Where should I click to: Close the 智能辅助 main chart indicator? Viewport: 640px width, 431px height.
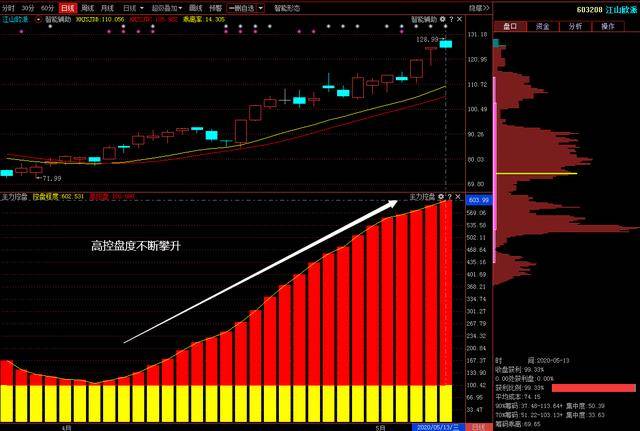pos(458,19)
